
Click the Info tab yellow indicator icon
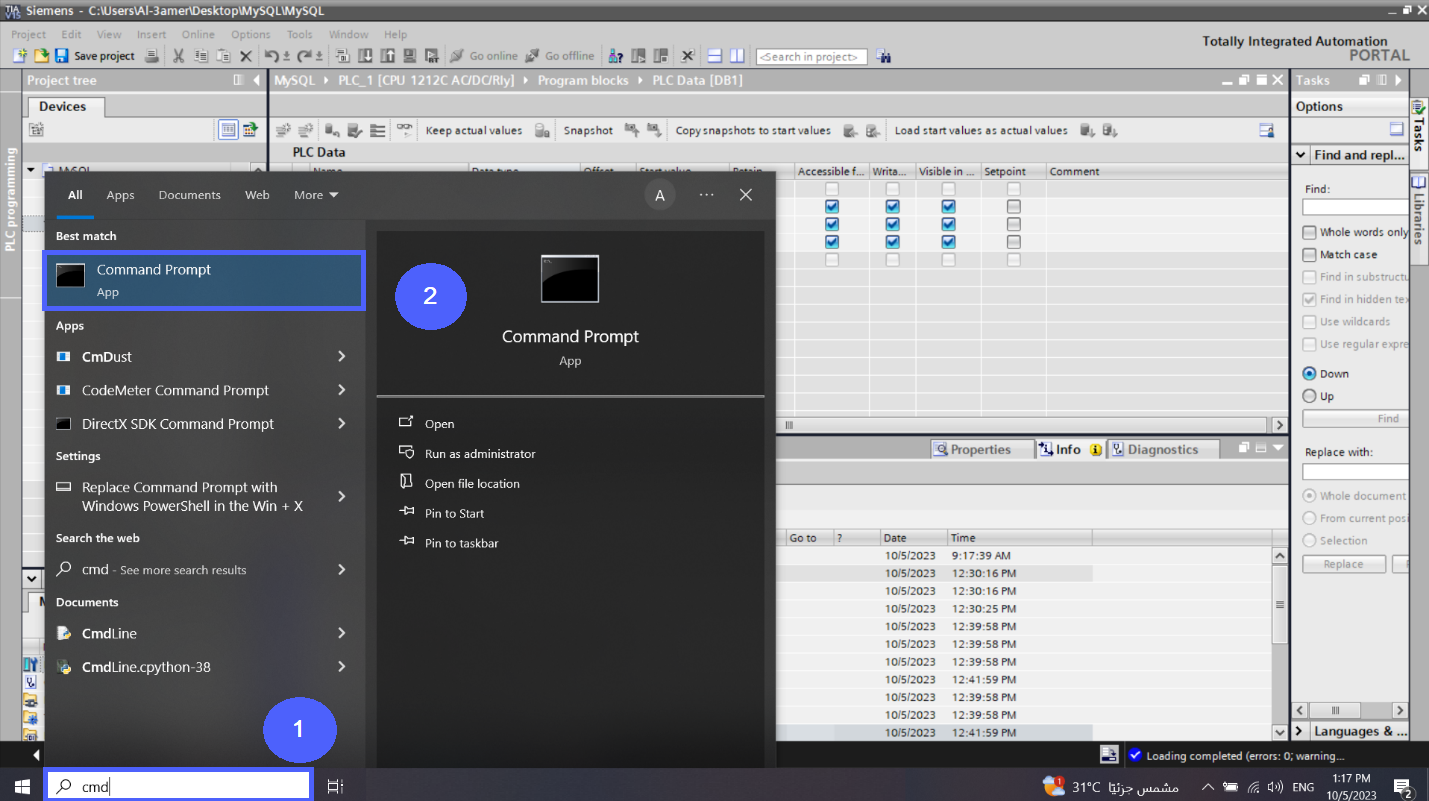1096,450
